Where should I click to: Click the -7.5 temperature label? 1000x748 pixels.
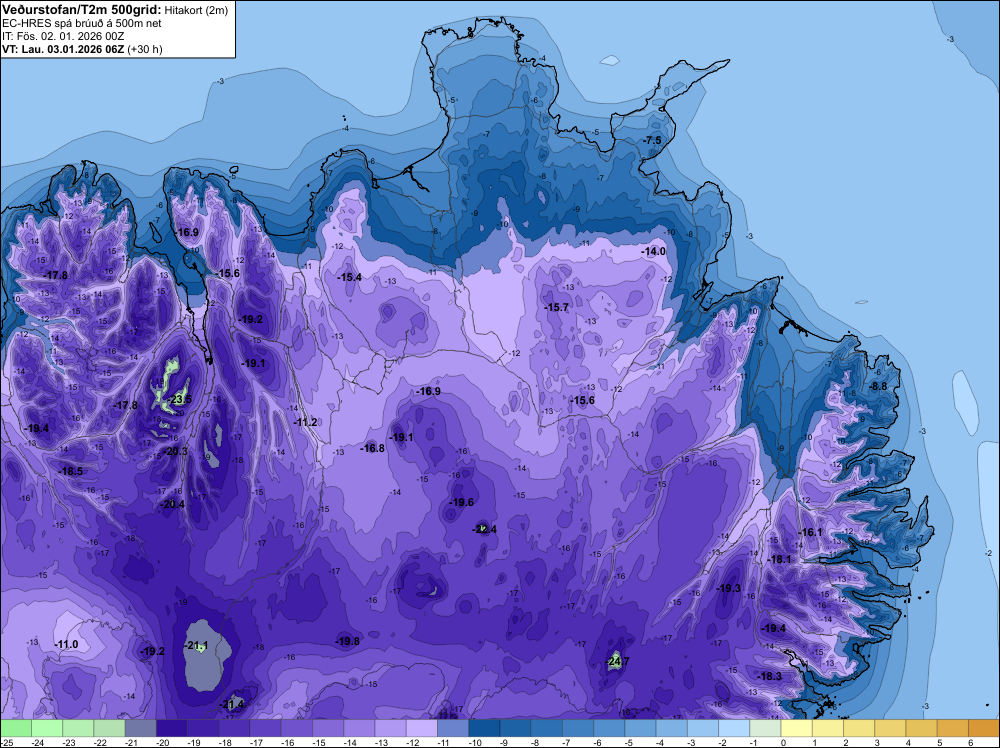pyautogui.click(x=652, y=140)
